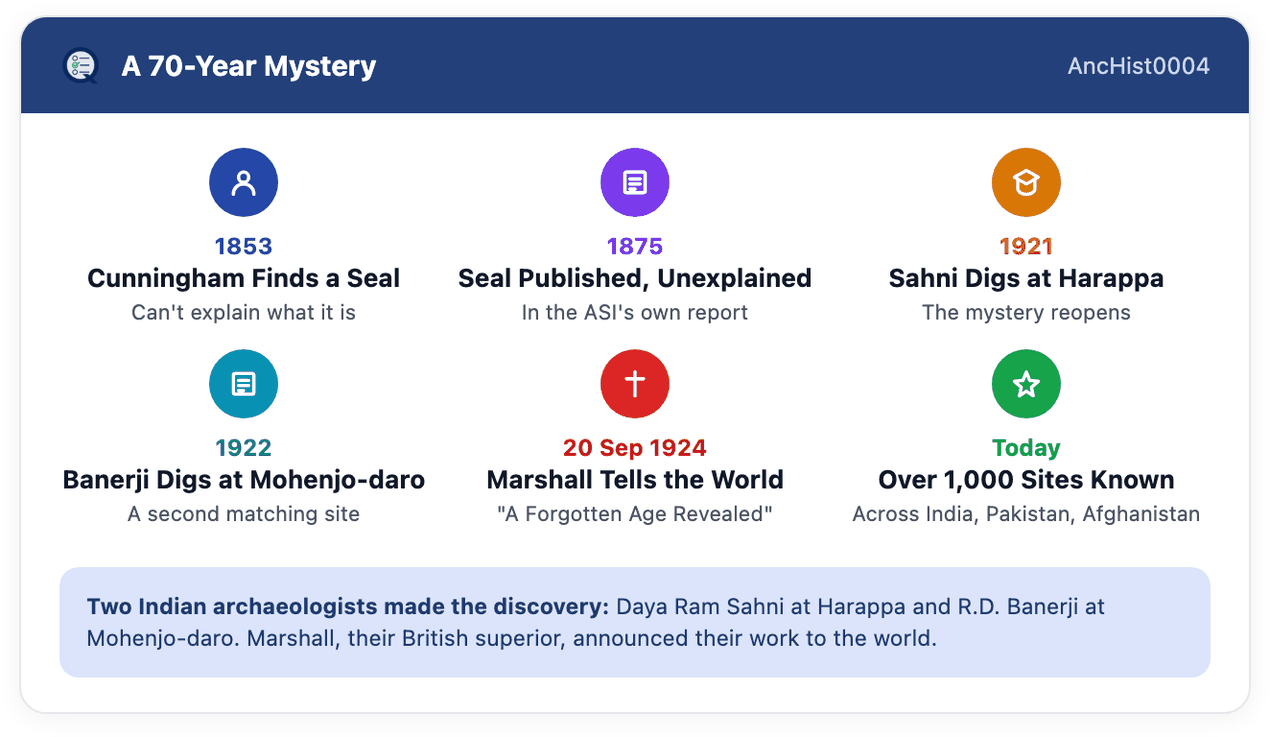The height and width of the screenshot is (737, 1270).
Task: Click the purple document icon above 1875
Action: pos(635,183)
